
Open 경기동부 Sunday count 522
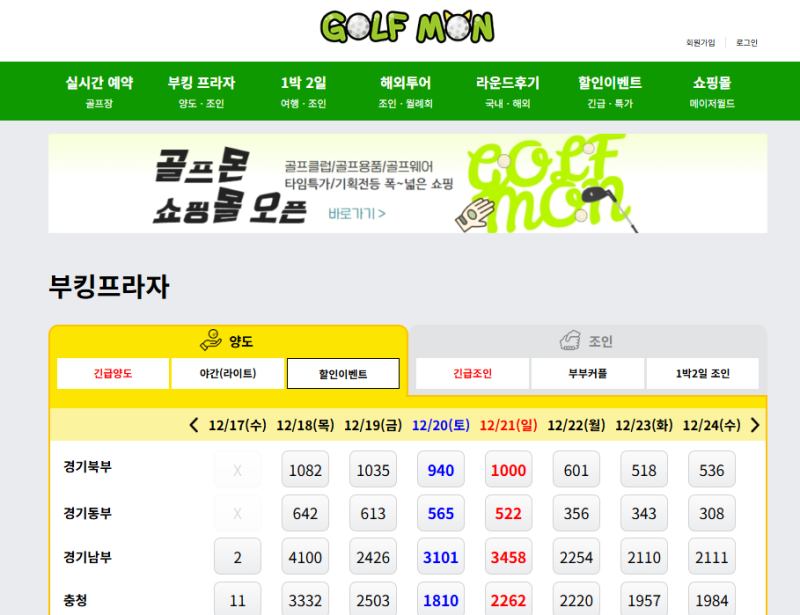coord(509,513)
